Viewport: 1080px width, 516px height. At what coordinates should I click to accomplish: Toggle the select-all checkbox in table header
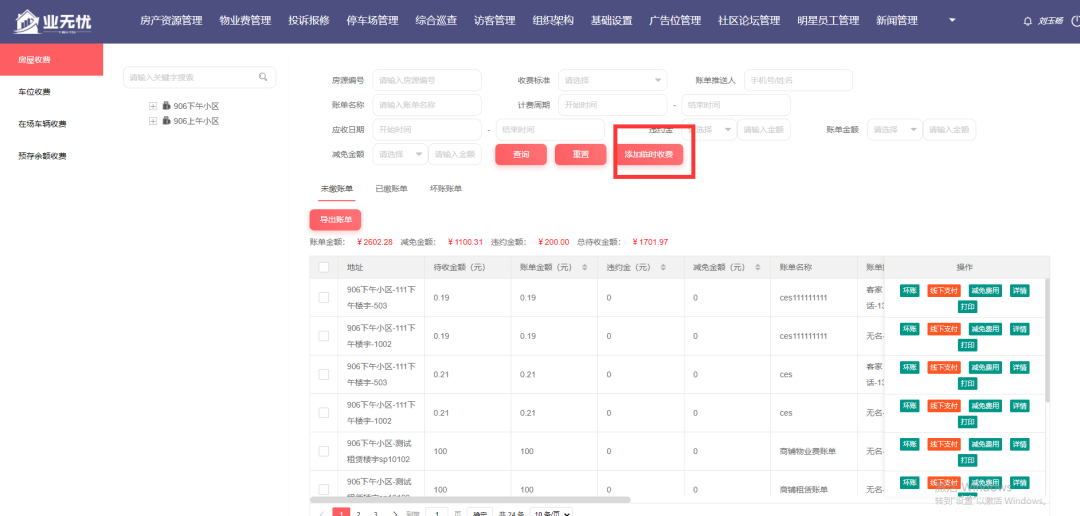(324, 267)
